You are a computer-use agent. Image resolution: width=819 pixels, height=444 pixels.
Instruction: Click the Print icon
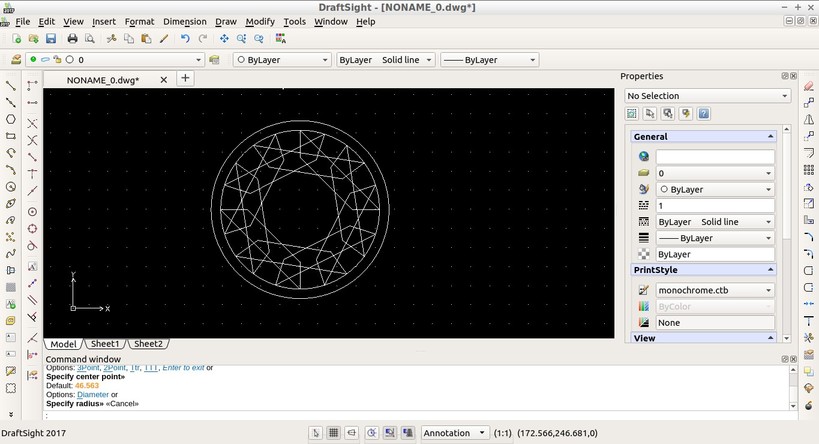click(73, 39)
